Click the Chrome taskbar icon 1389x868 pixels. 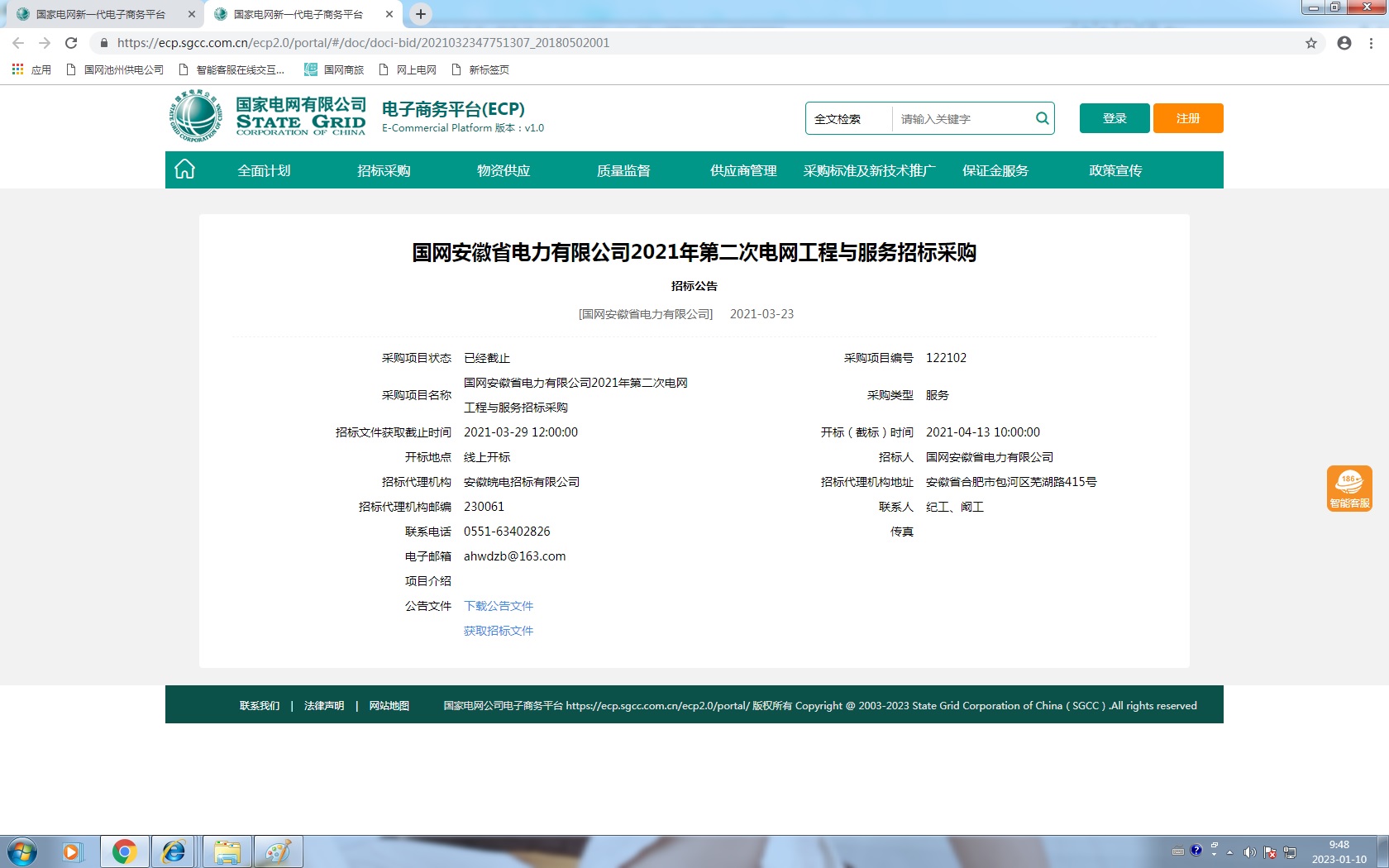tap(125, 851)
